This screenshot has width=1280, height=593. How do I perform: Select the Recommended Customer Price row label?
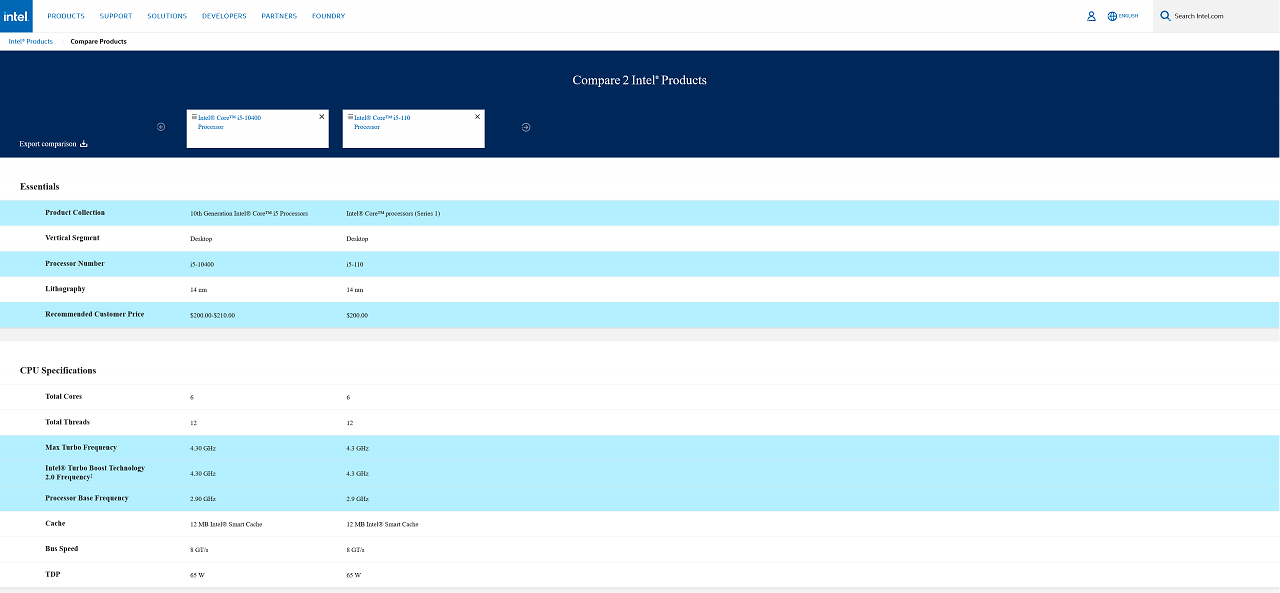95,314
